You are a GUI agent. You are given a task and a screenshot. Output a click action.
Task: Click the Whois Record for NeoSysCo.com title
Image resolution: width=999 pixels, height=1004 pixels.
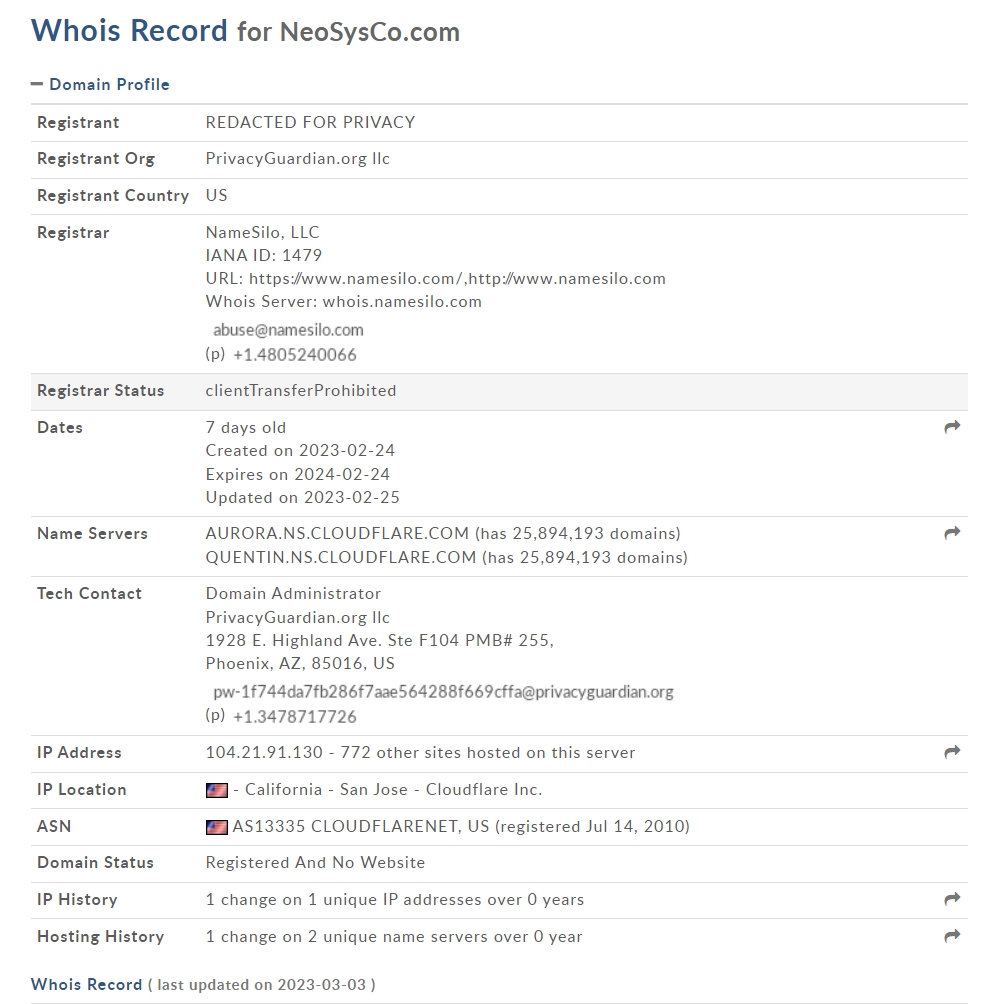coord(245,31)
